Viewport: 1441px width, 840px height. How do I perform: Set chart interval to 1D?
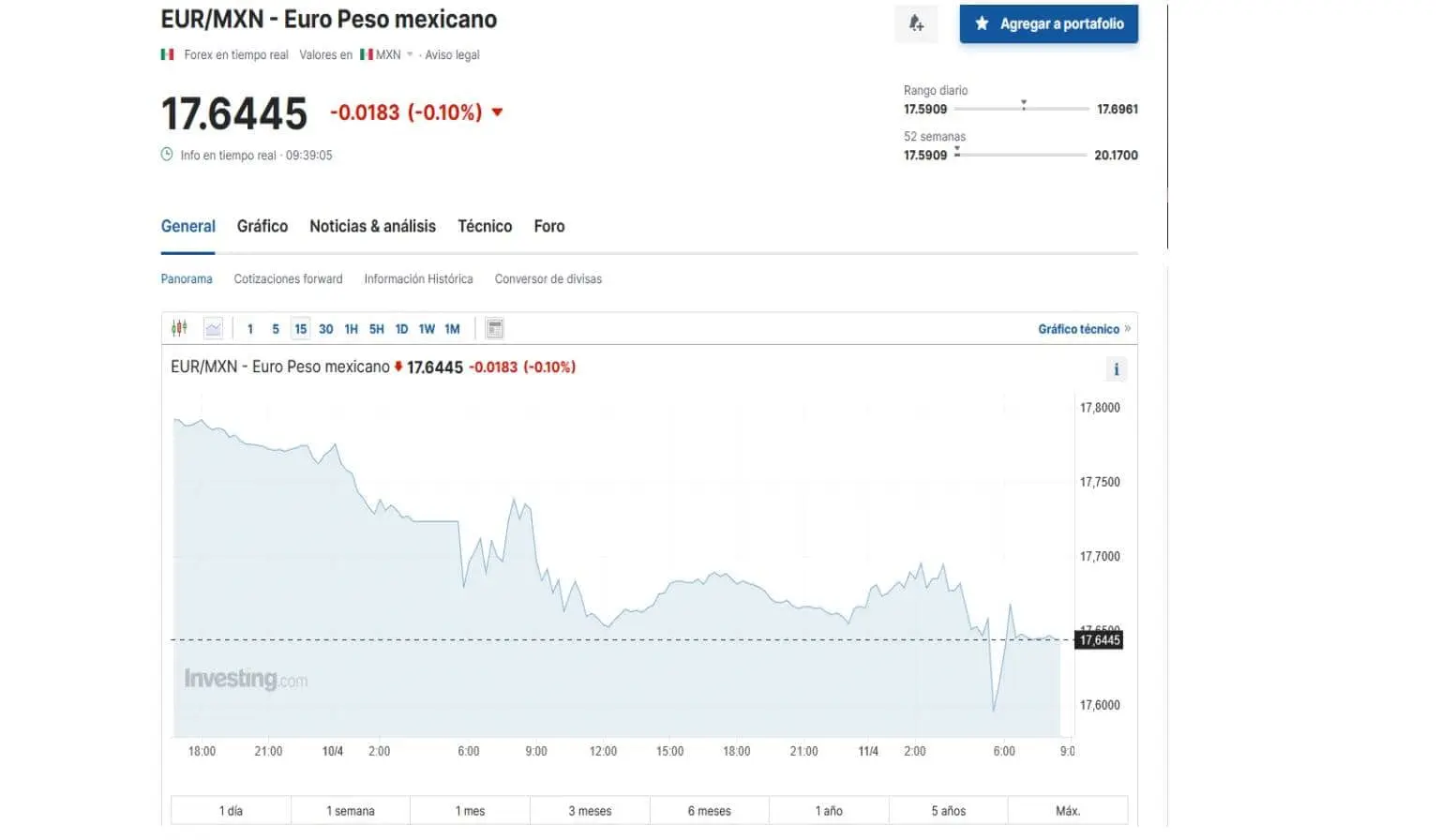(x=401, y=329)
